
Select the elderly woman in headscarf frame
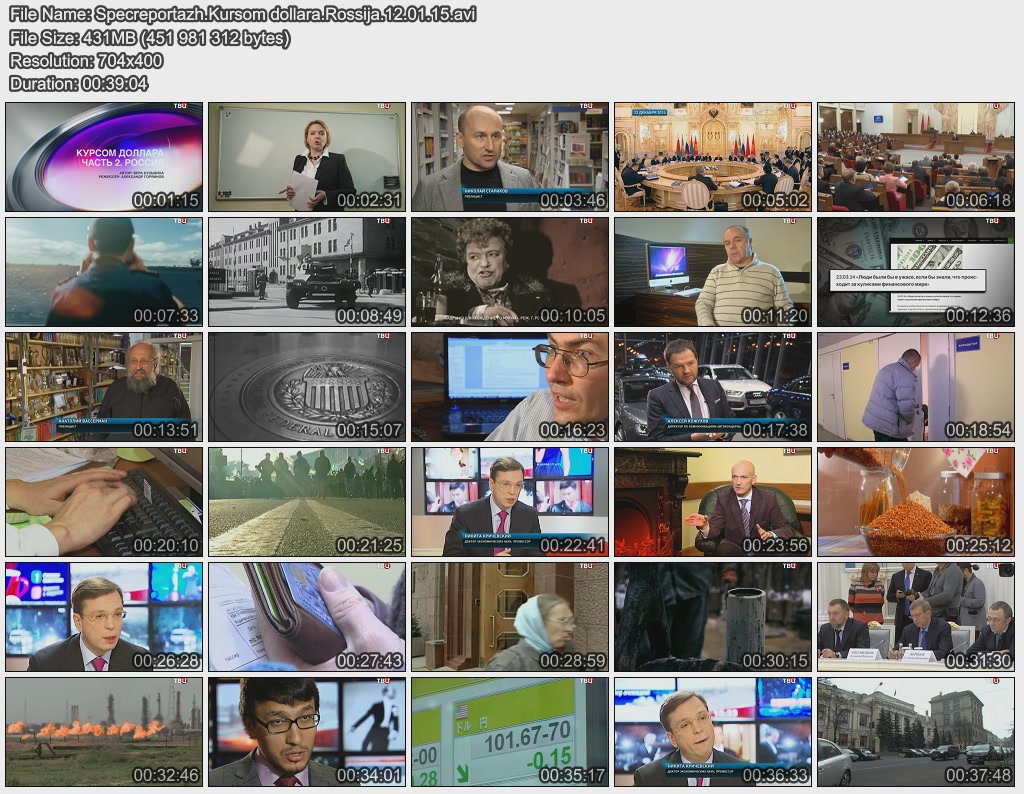(x=509, y=616)
